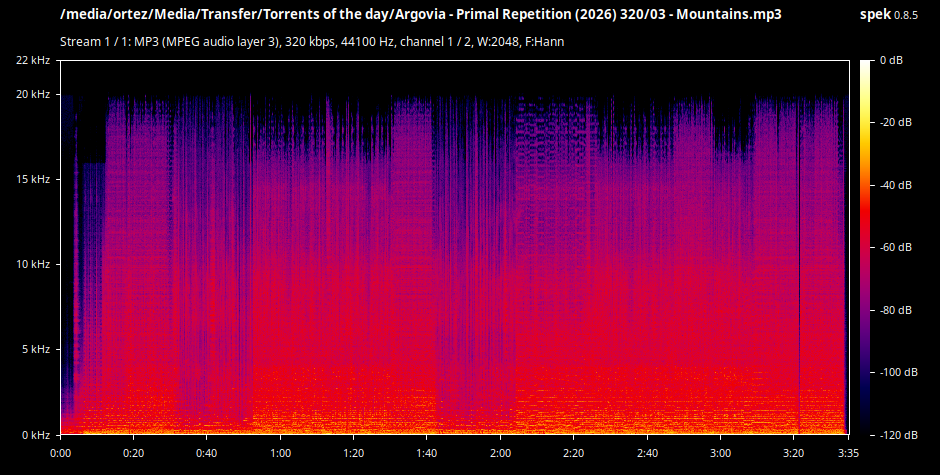Click the 20 kHz frequency label
940x475 pixels.
32,94
